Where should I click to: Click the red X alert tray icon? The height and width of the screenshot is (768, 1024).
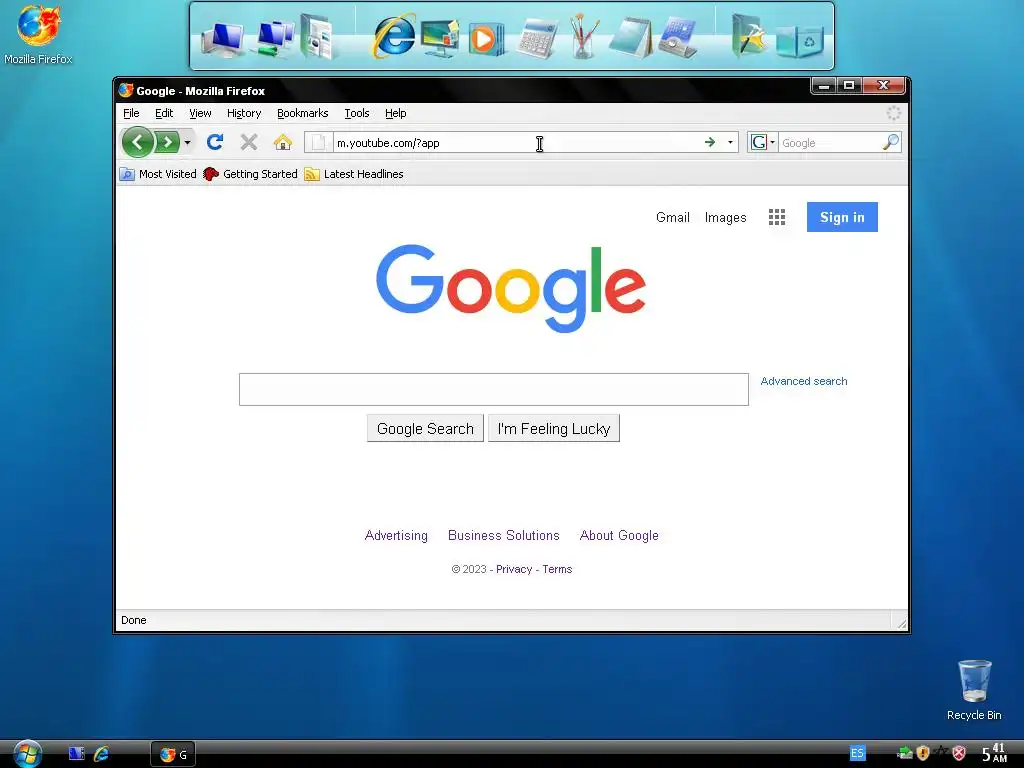tap(959, 753)
